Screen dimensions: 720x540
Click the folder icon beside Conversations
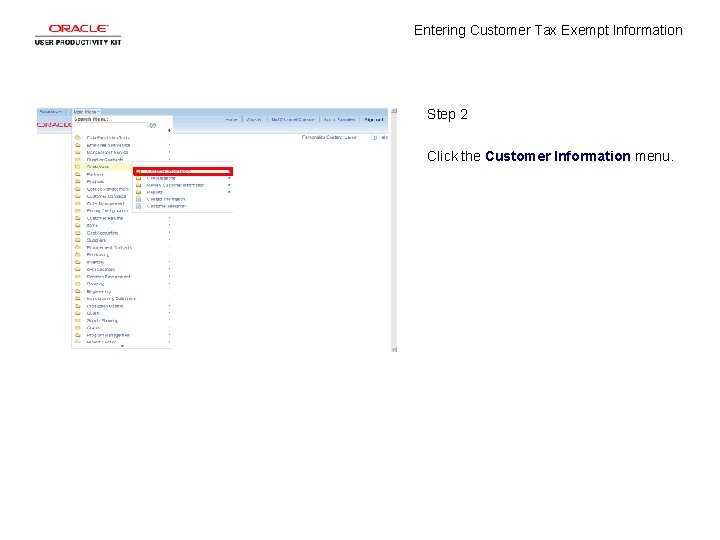138,178
